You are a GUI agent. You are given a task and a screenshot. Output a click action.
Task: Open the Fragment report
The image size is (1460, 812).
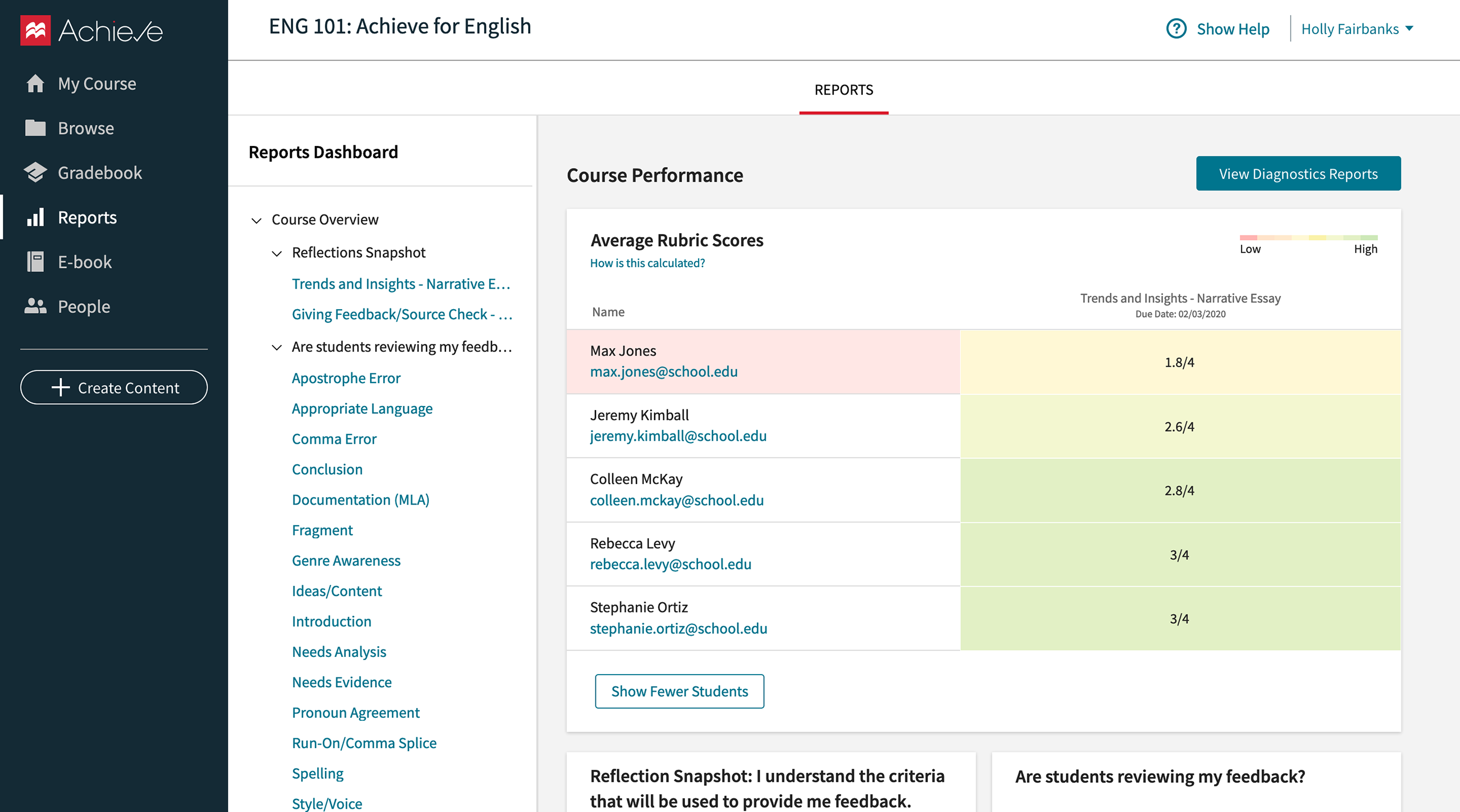click(x=322, y=530)
